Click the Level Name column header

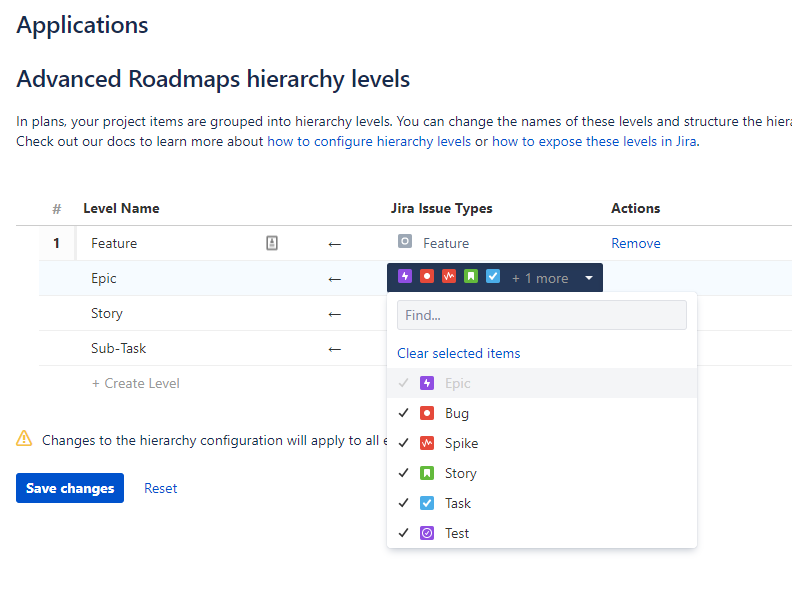point(121,208)
